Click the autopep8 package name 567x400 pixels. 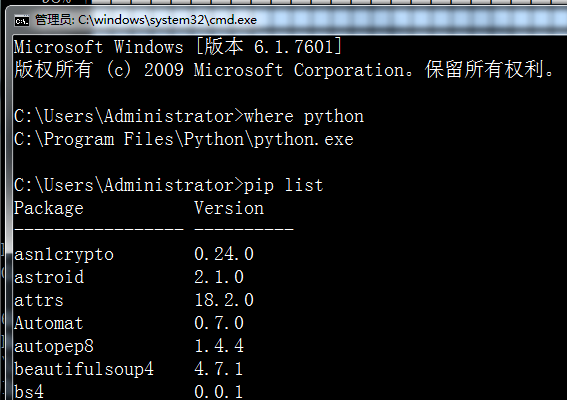coord(54,346)
